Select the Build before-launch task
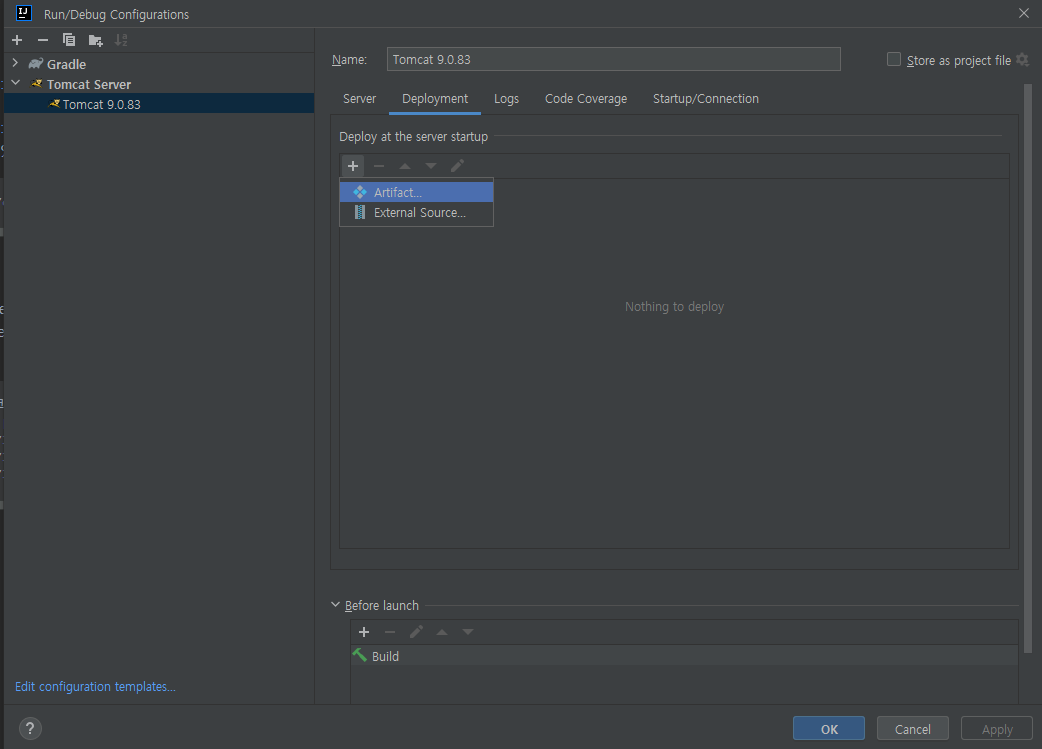 (684, 656)
